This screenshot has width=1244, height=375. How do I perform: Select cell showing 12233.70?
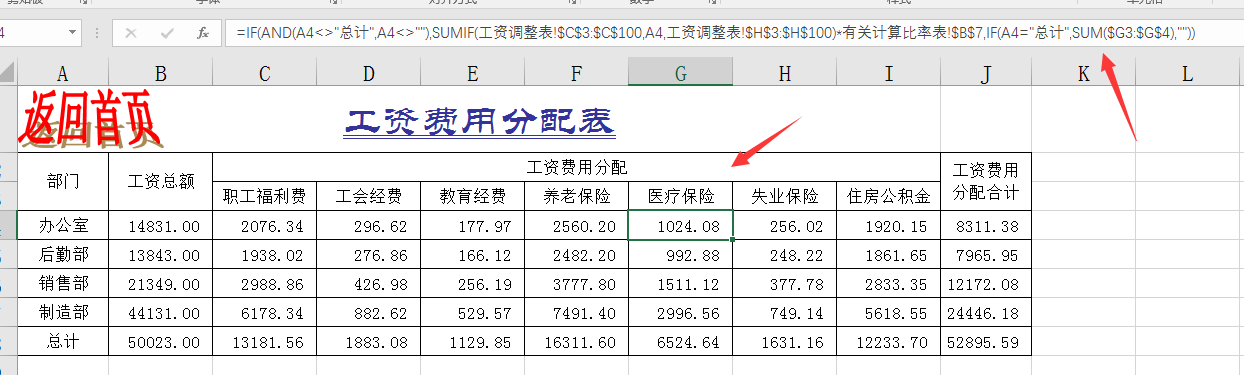tap(888, 341)
